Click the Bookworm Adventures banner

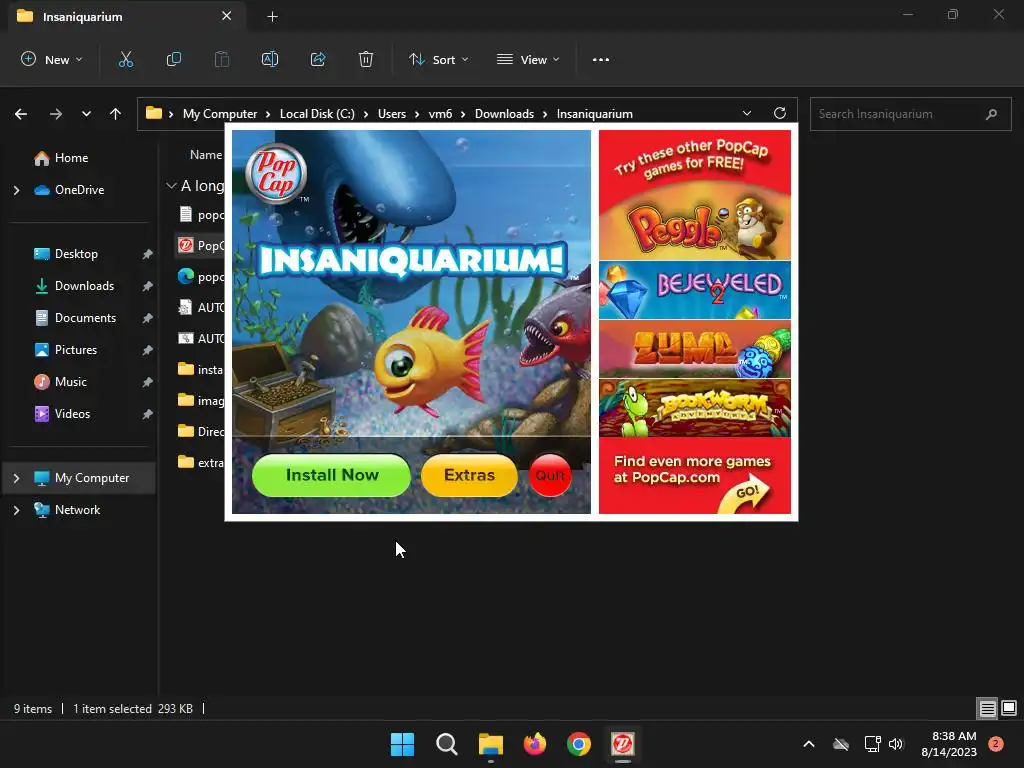pyautogui.click(x=695, y=408)
